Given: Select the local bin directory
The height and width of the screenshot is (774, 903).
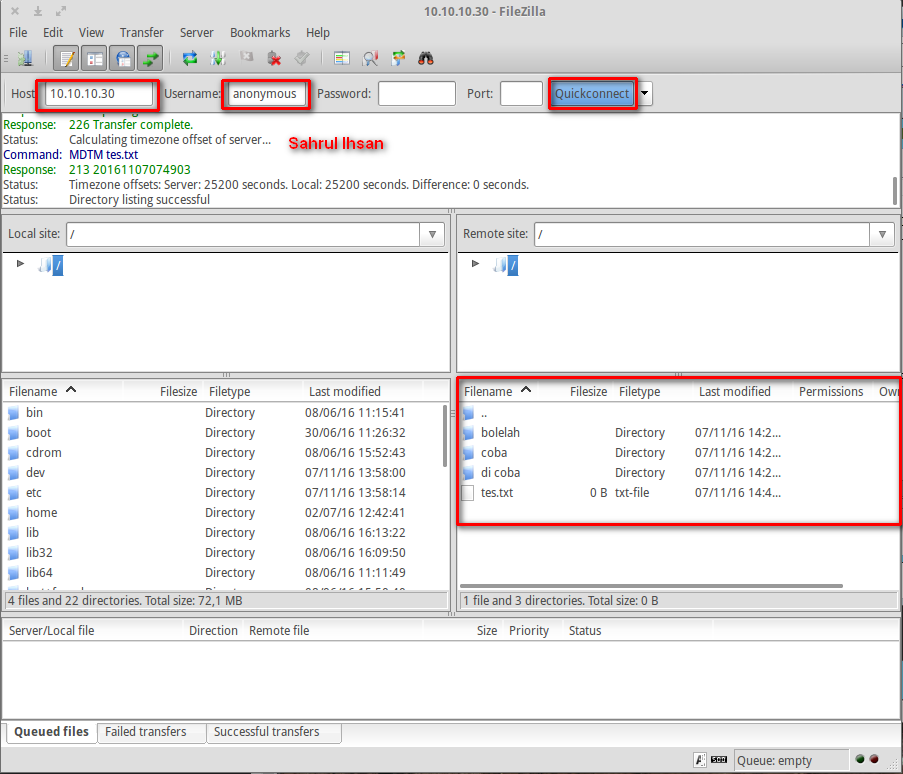Looking at the screenshot, I should tap(223, 413).
